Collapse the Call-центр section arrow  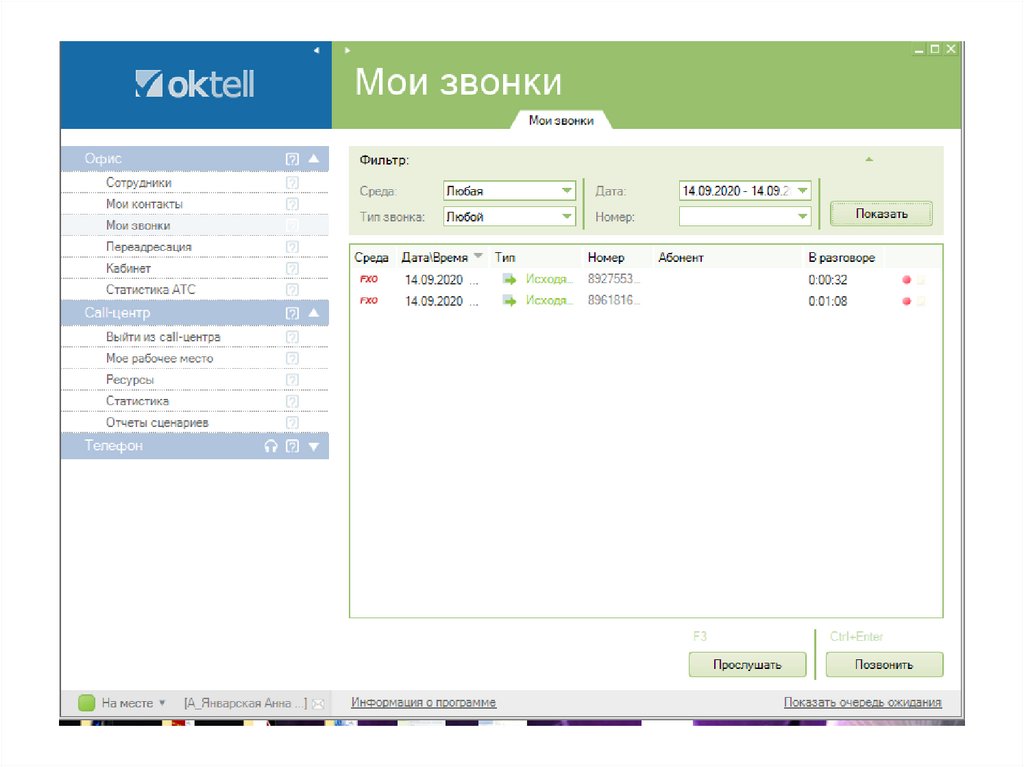tap(314, 312)
